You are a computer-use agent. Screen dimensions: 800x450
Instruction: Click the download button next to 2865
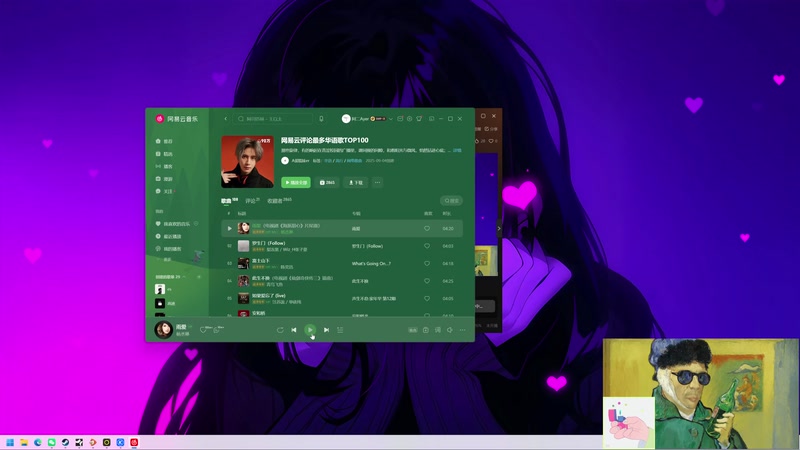pyautogui.click(x=356, y=182)
